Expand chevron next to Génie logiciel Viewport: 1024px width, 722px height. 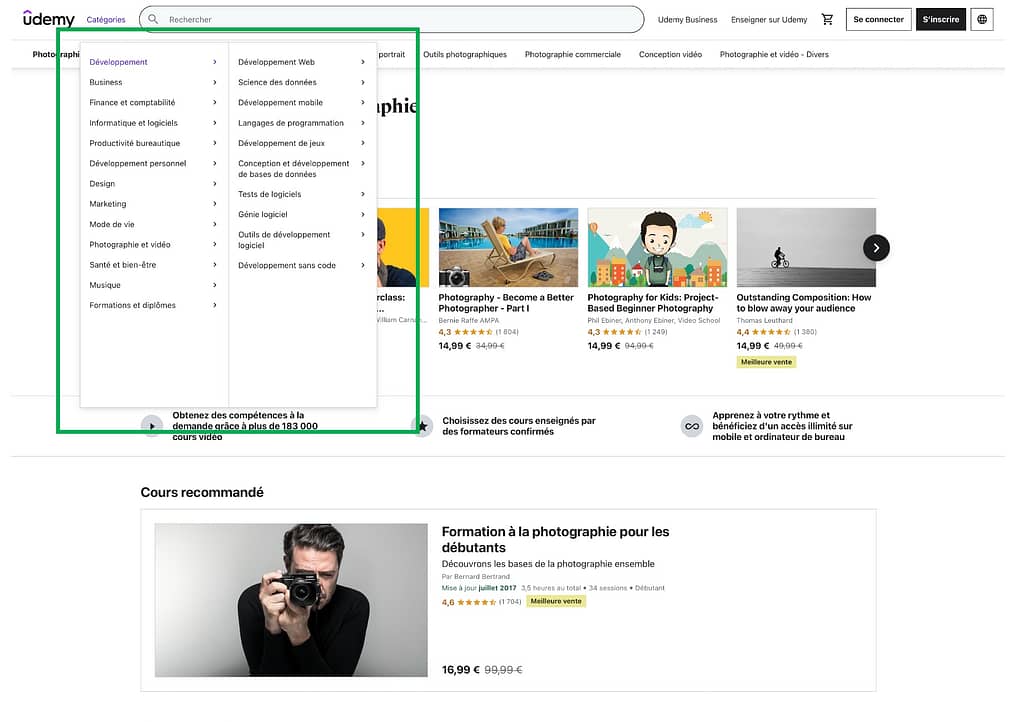pos(362,214)
